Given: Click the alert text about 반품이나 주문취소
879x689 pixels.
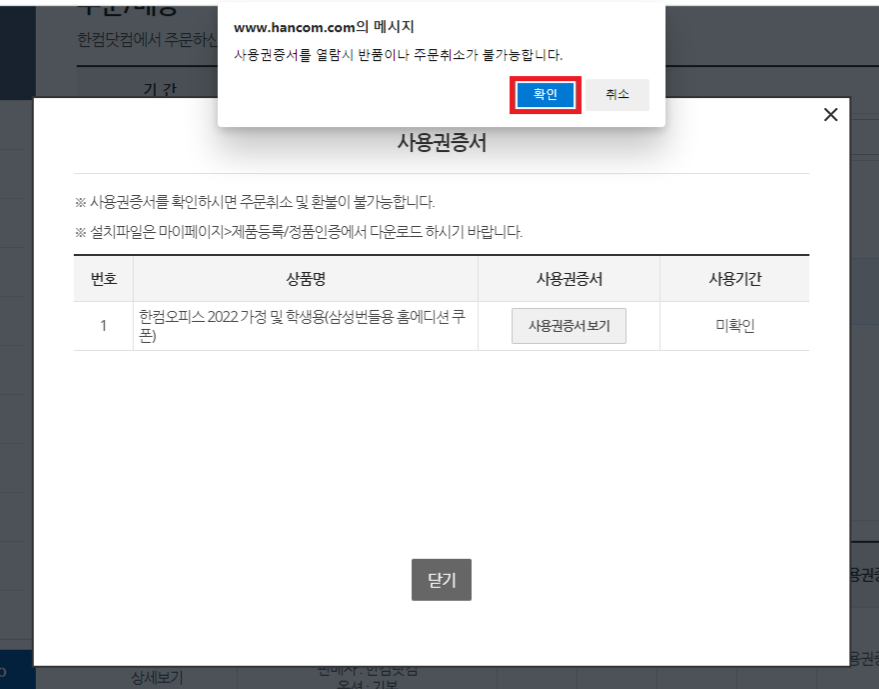Looking at the screenshot, I should 398,55.
